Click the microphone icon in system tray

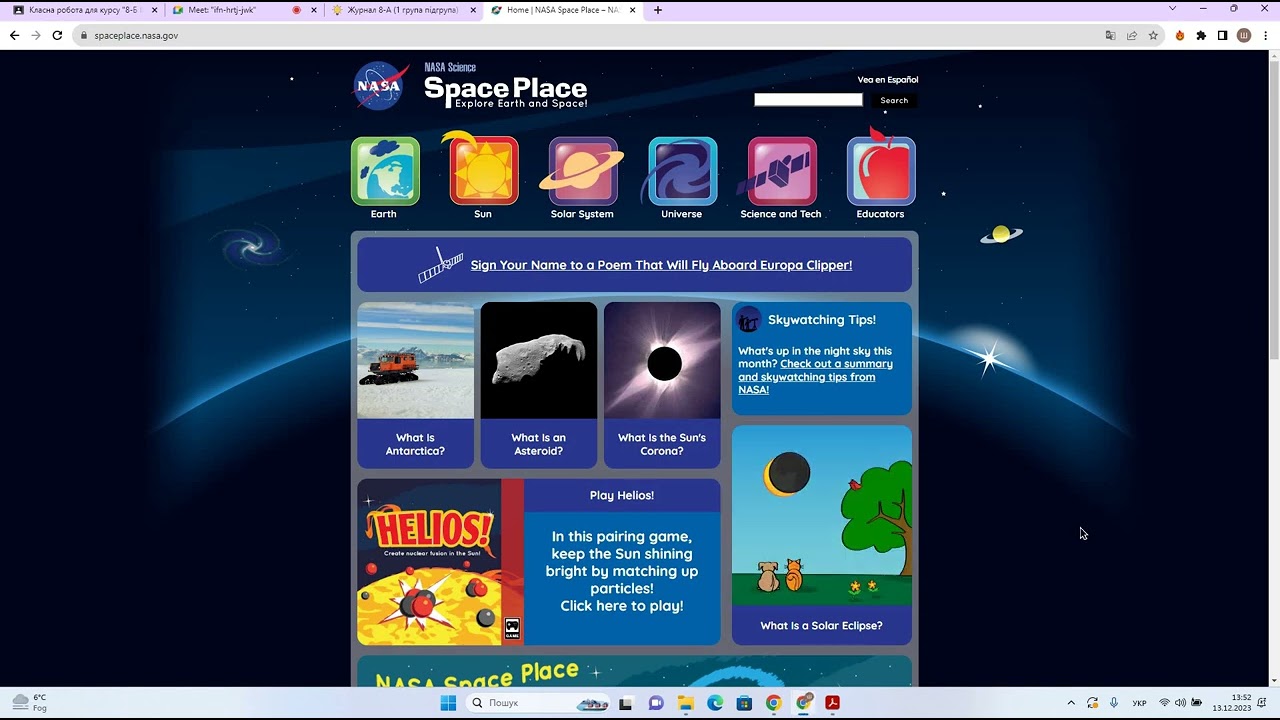[x=1114, y=703]
